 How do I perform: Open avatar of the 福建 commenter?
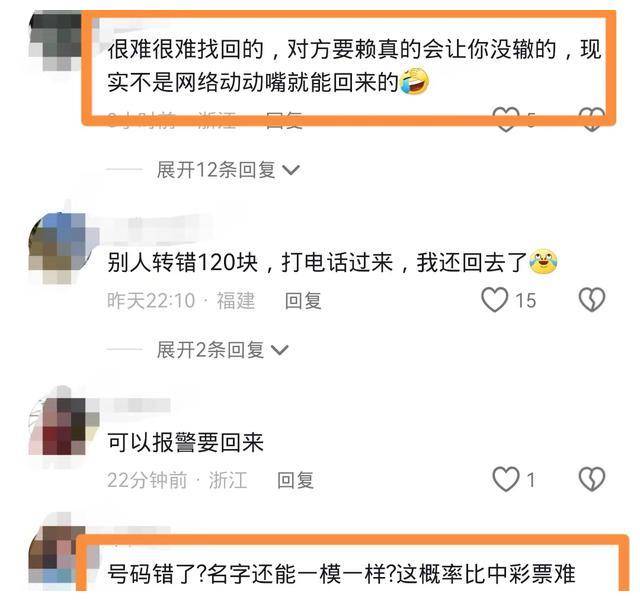(62, 247)
